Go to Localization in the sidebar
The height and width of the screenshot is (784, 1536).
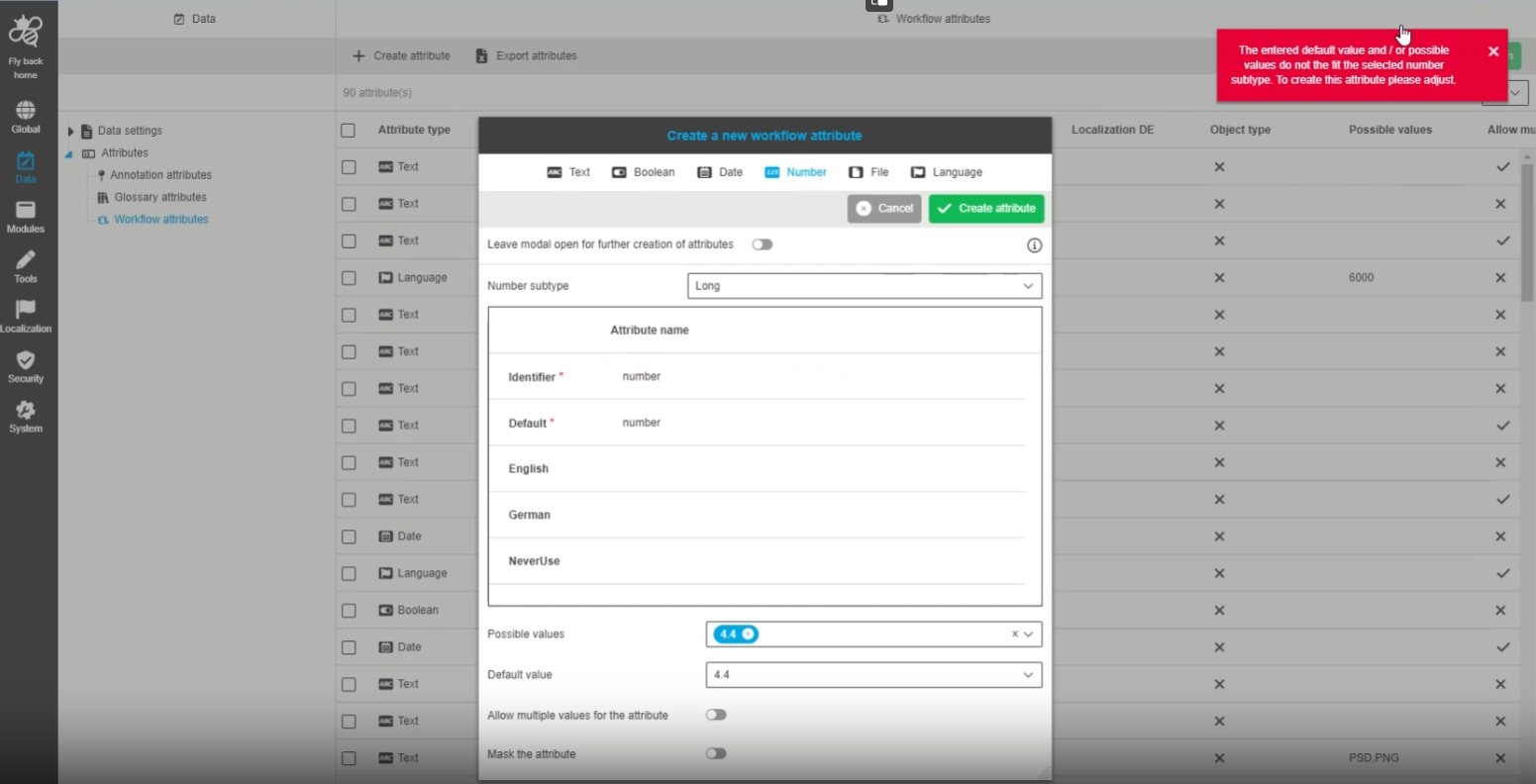point(26,317)
